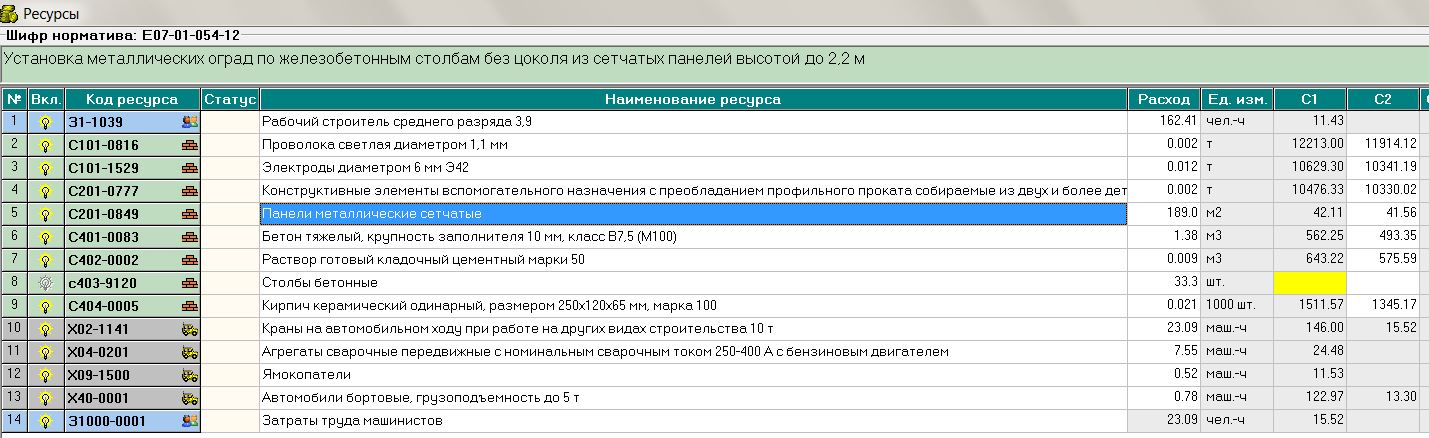Sort by Наименование ресурса column header

(x=693, y=99)
